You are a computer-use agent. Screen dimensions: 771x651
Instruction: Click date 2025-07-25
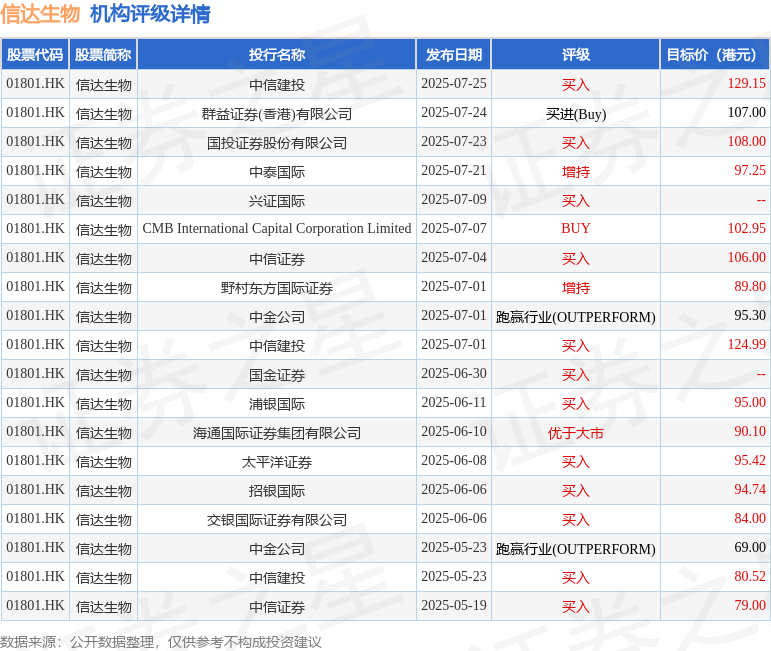pos(454,83)
